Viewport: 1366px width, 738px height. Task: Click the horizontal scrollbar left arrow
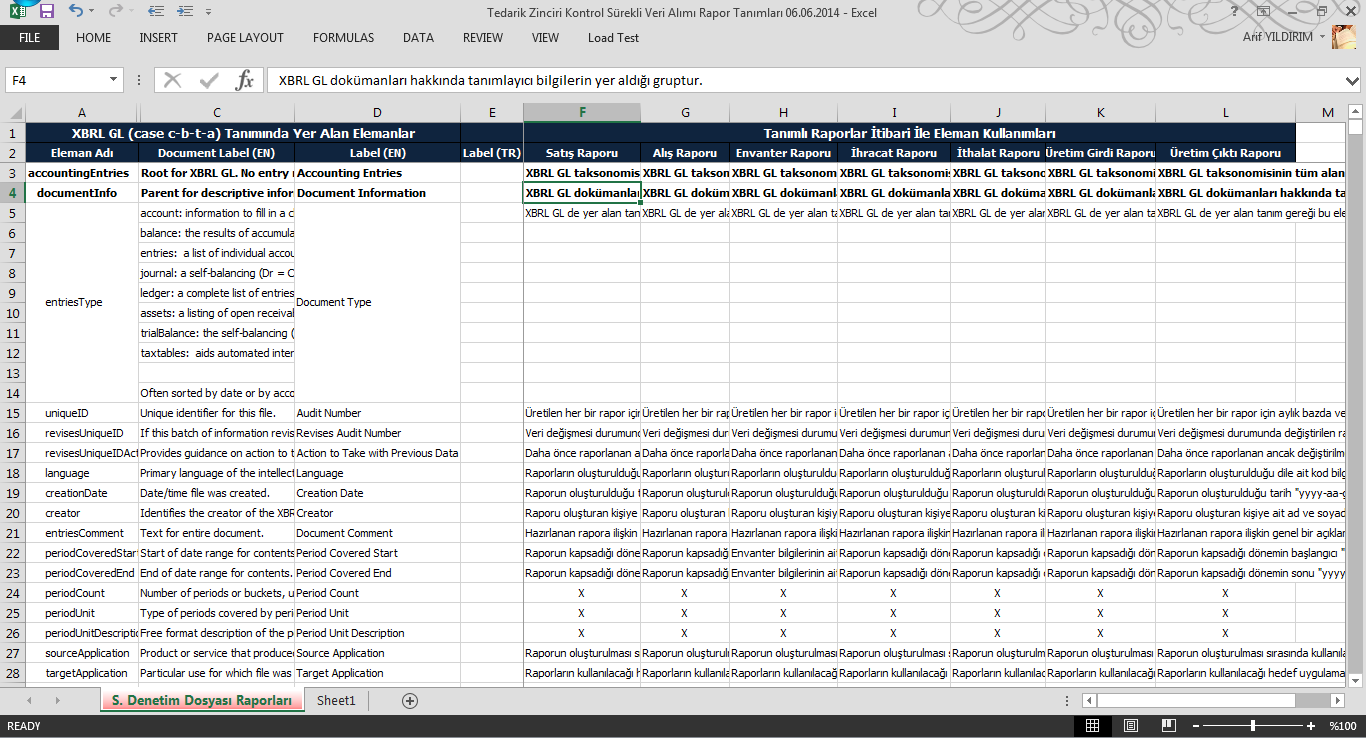click(x=1089, y=701)
